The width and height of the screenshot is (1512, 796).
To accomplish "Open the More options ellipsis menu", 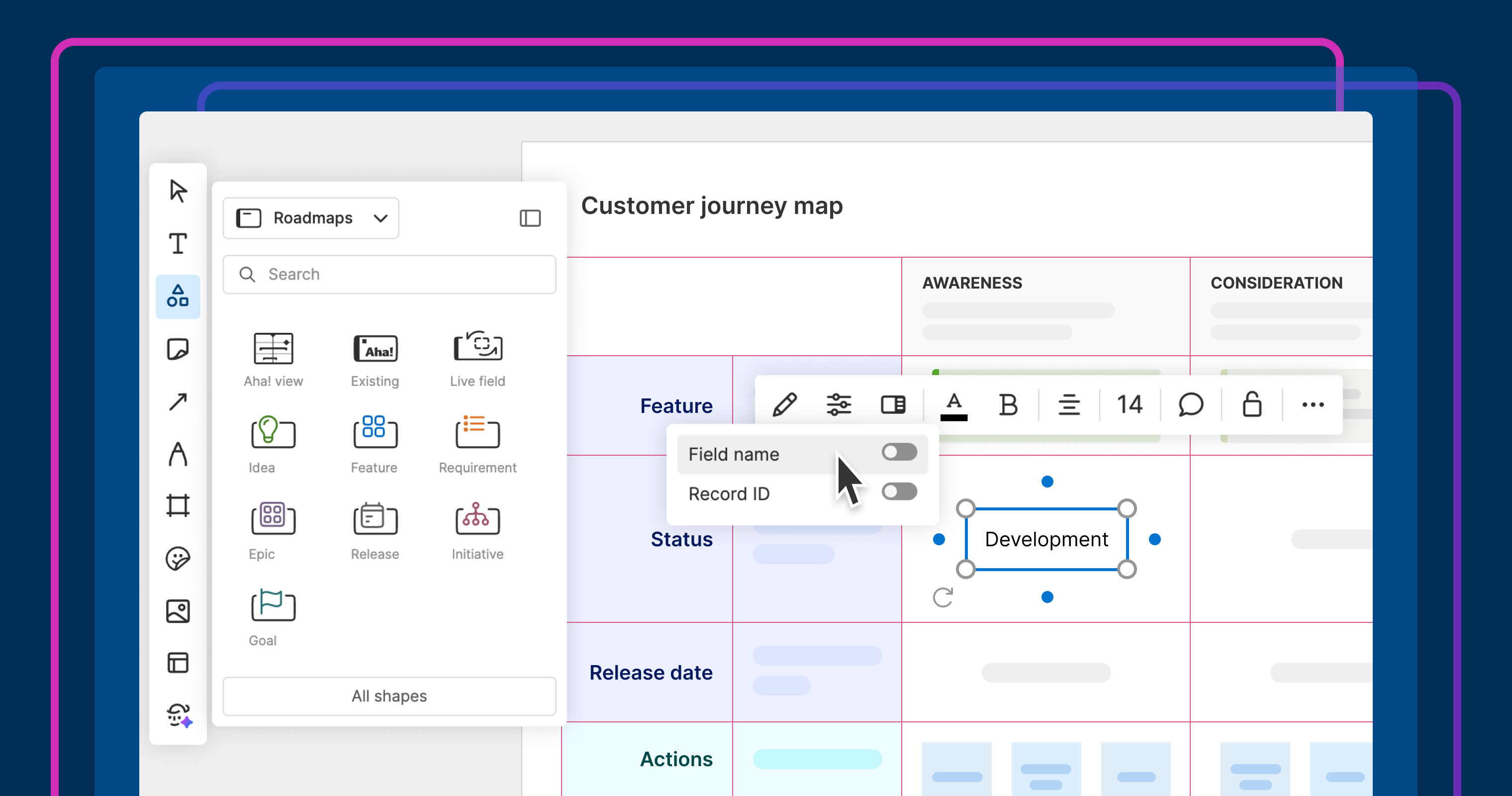I will [x=1313, y=404].
